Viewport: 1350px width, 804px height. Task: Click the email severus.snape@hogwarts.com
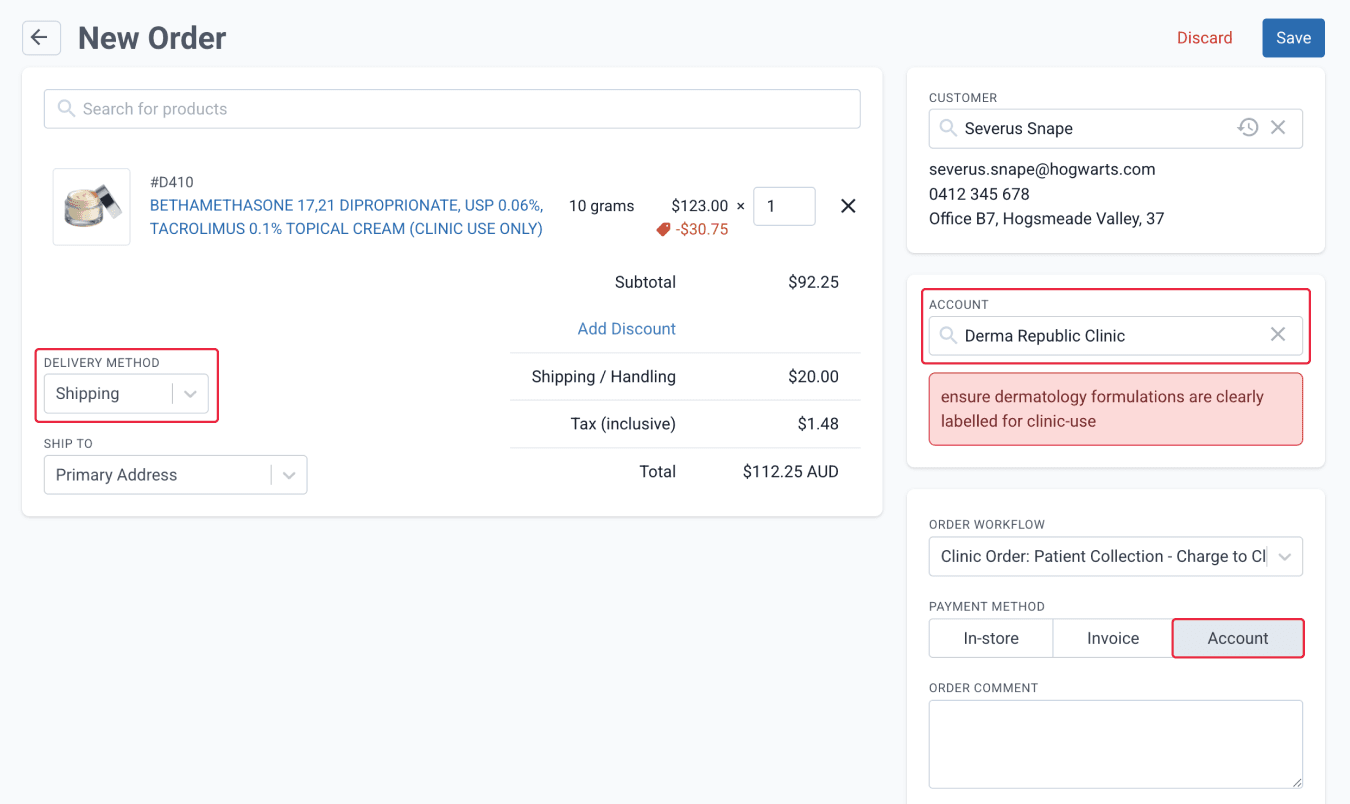(1042, 169)
